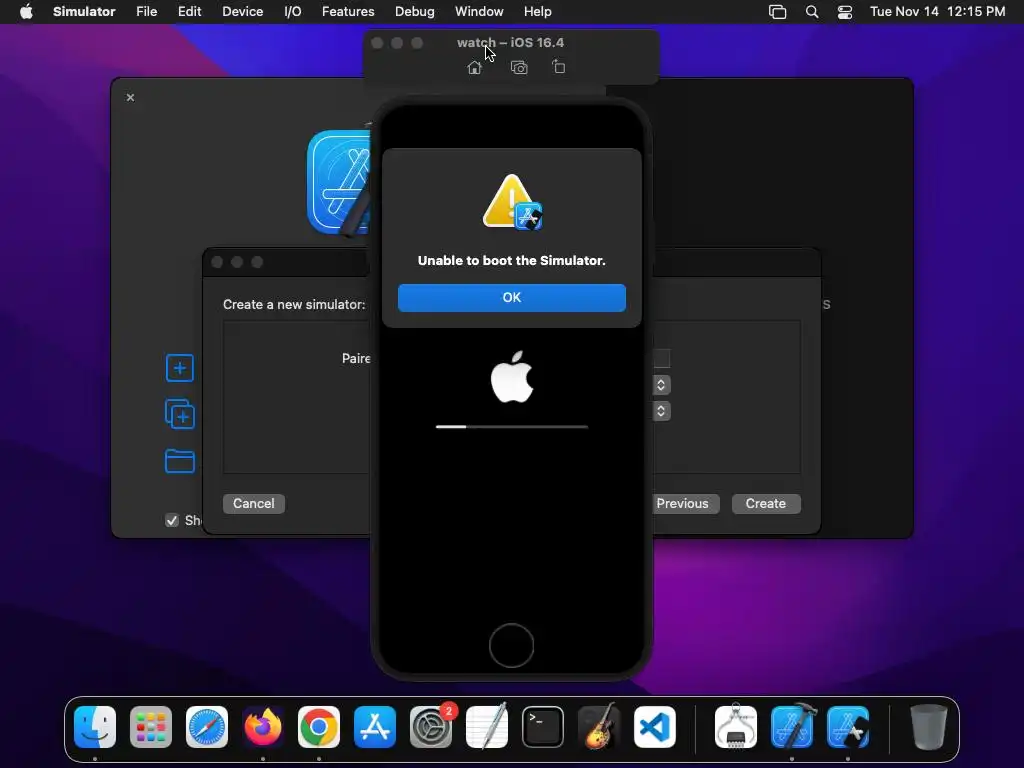Take a screenshot with the camera icon
This screenshot has height=768, width=1024.
point(519,67)
